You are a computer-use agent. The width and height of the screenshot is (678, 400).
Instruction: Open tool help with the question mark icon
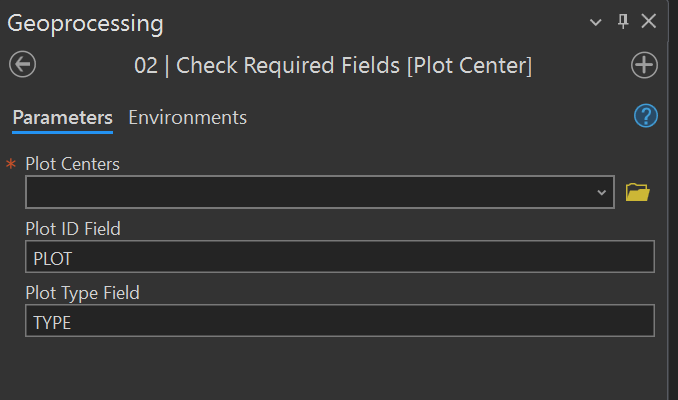[646, 116]
